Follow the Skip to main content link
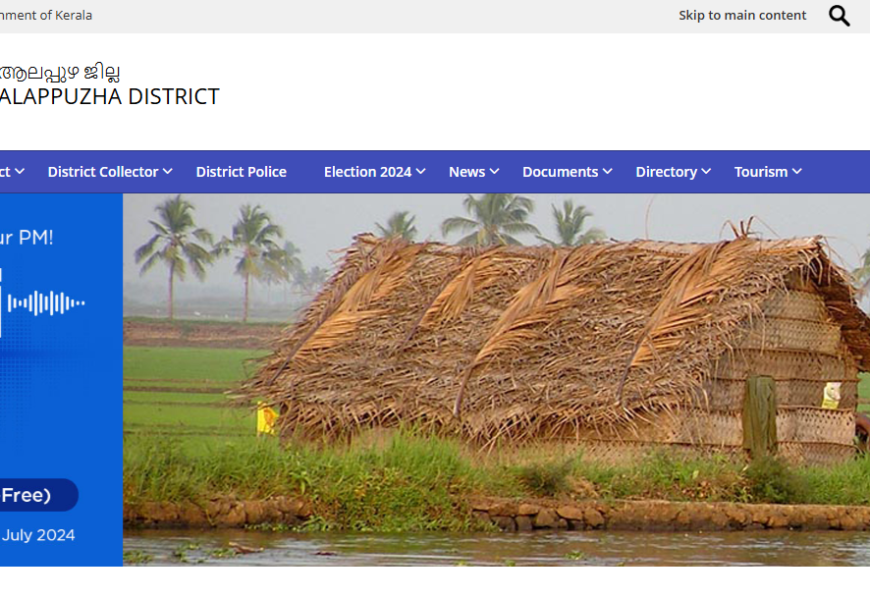The image size is (870, 600). [x=742, y=16]
